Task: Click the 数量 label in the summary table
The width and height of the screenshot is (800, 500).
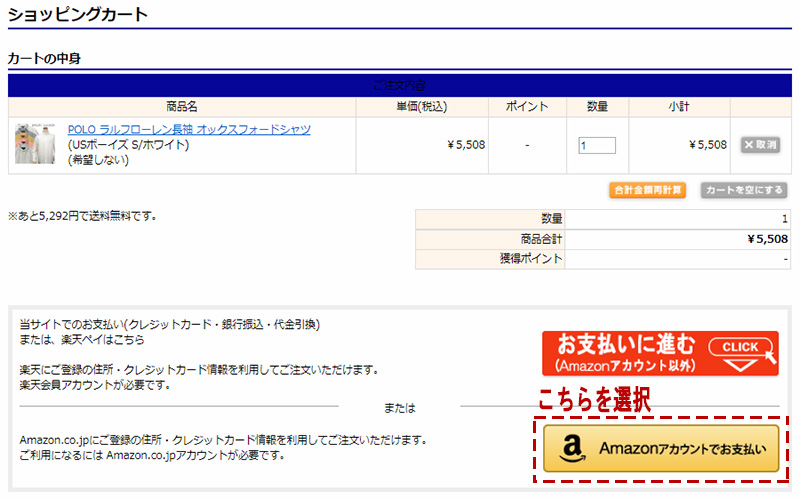Action: pos(552,219)
